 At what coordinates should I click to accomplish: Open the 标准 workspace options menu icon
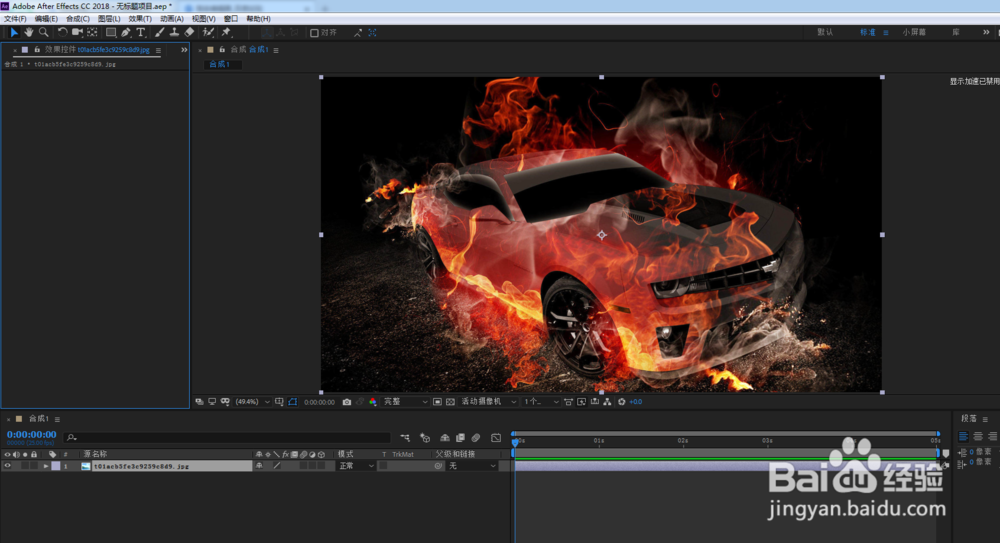886,33
